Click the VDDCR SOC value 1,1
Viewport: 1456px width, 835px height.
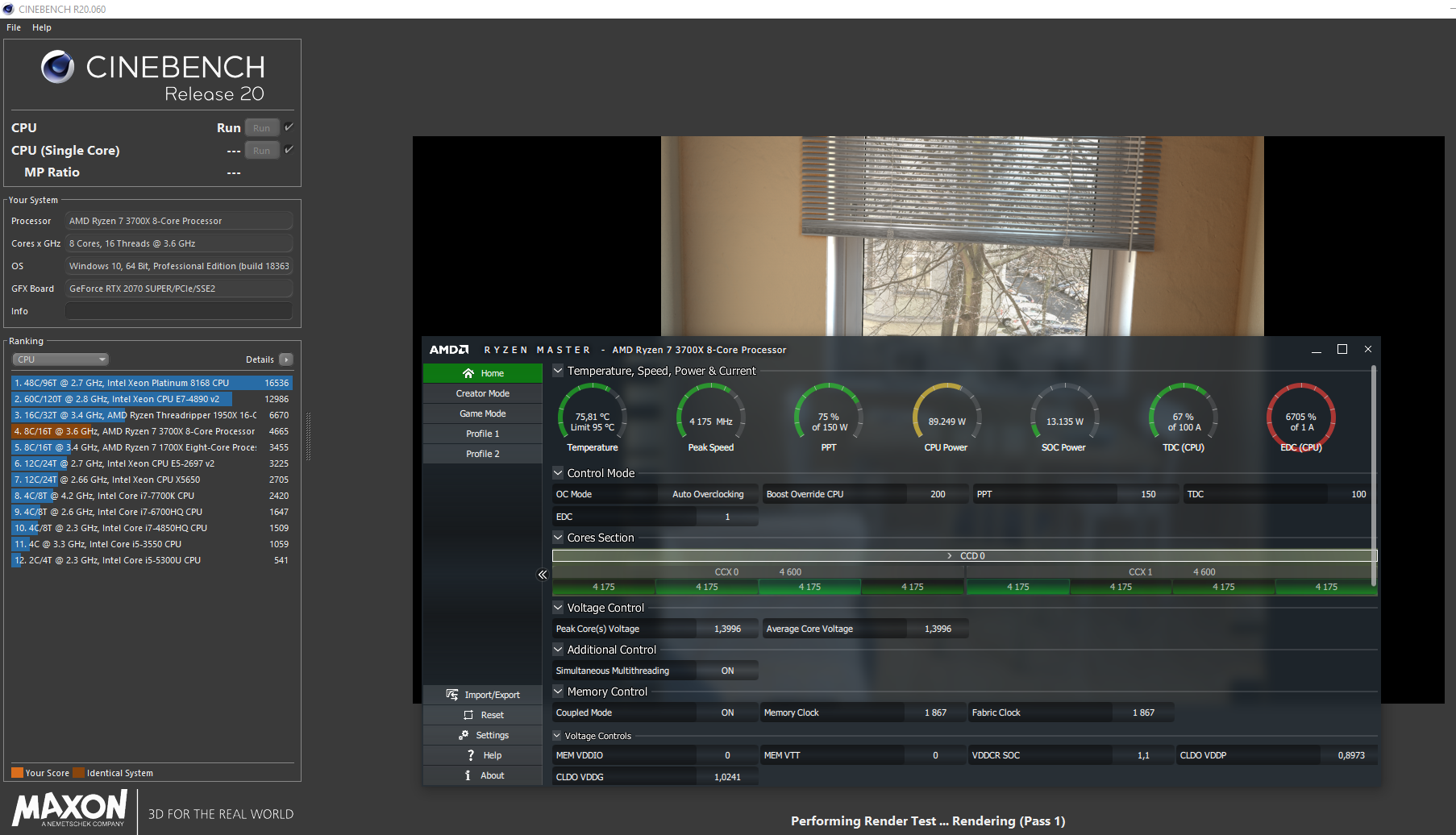point(1143,755)
